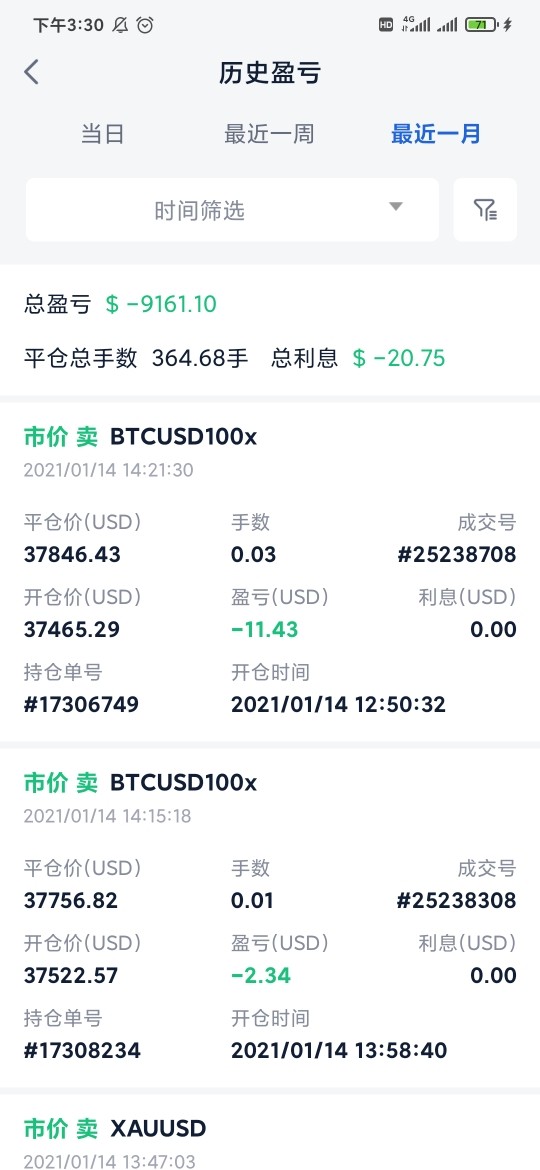Select the 最近一月 tab
Screen dimensions: 540x1170
point(436,134)
